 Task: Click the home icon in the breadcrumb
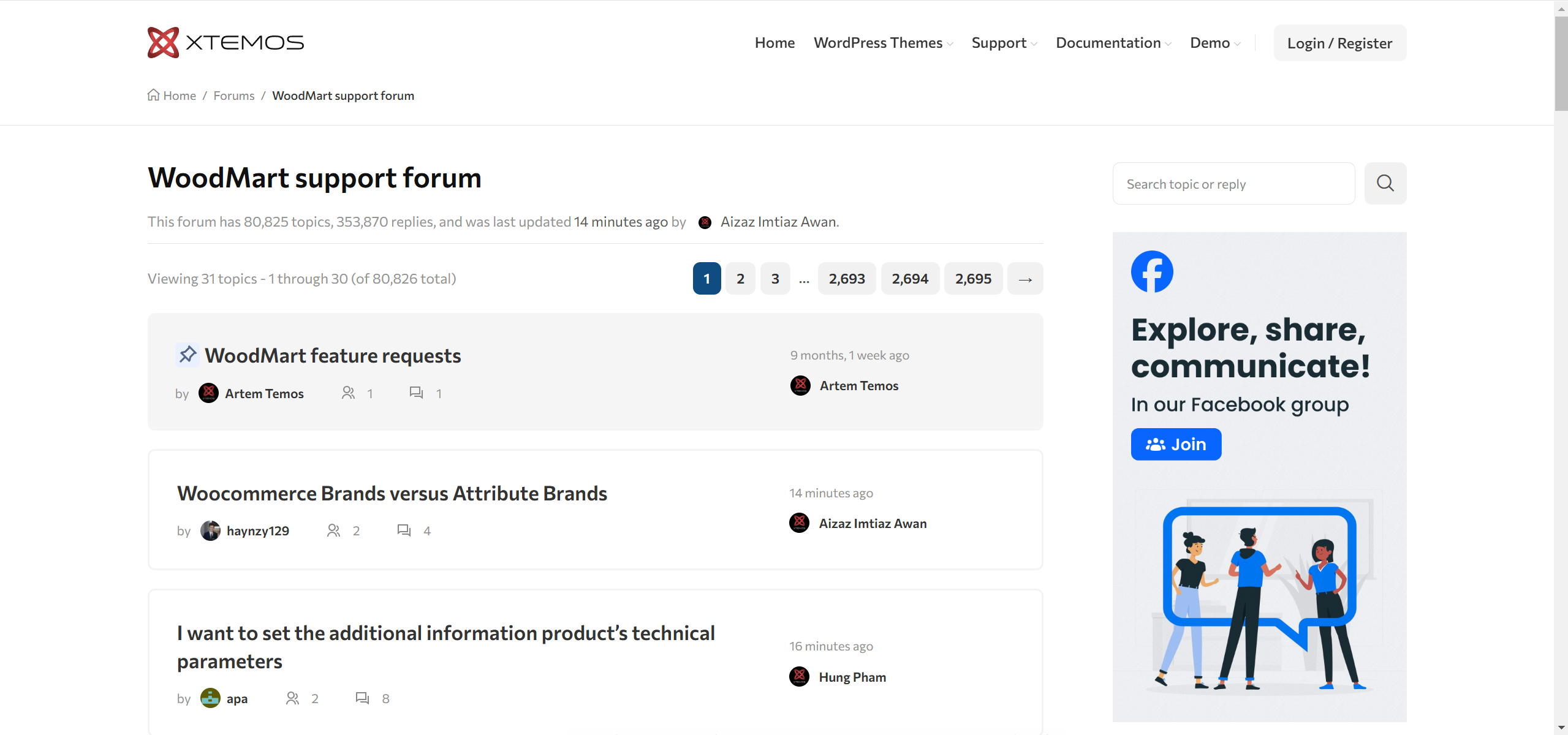[154, 95]
